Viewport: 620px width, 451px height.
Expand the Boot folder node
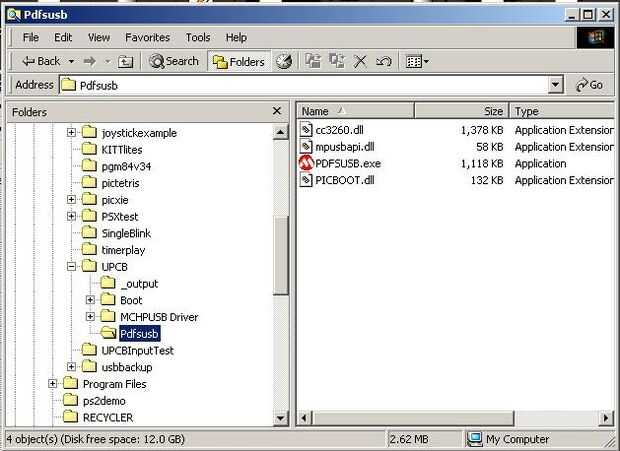[90, 300]
